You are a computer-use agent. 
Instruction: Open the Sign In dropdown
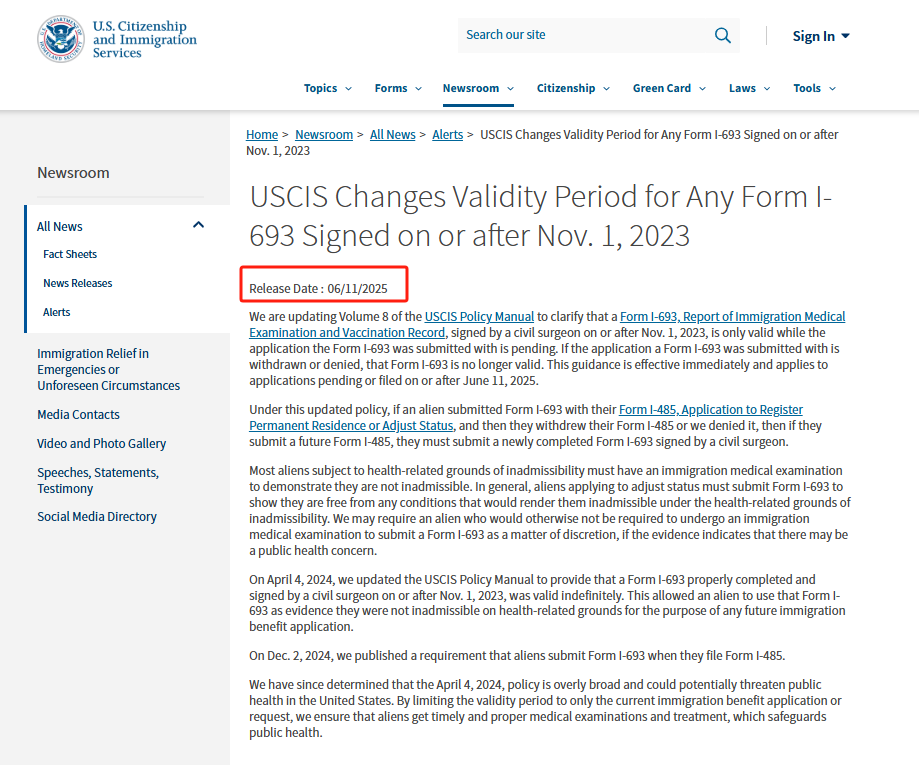pos(820,36)
